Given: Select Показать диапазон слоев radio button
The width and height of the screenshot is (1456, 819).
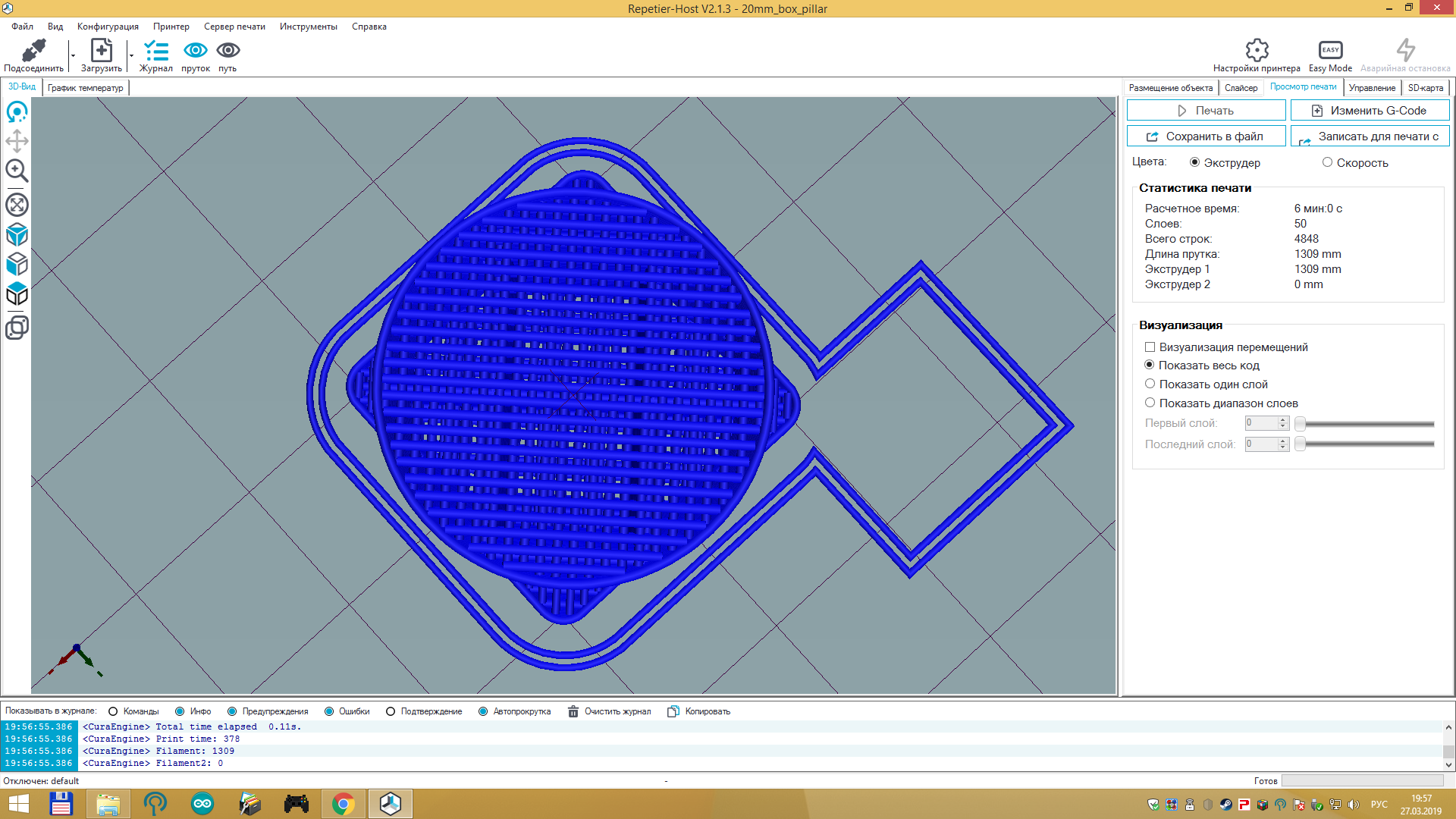Looking at the screenshot, I should (x=1150, y=402).
